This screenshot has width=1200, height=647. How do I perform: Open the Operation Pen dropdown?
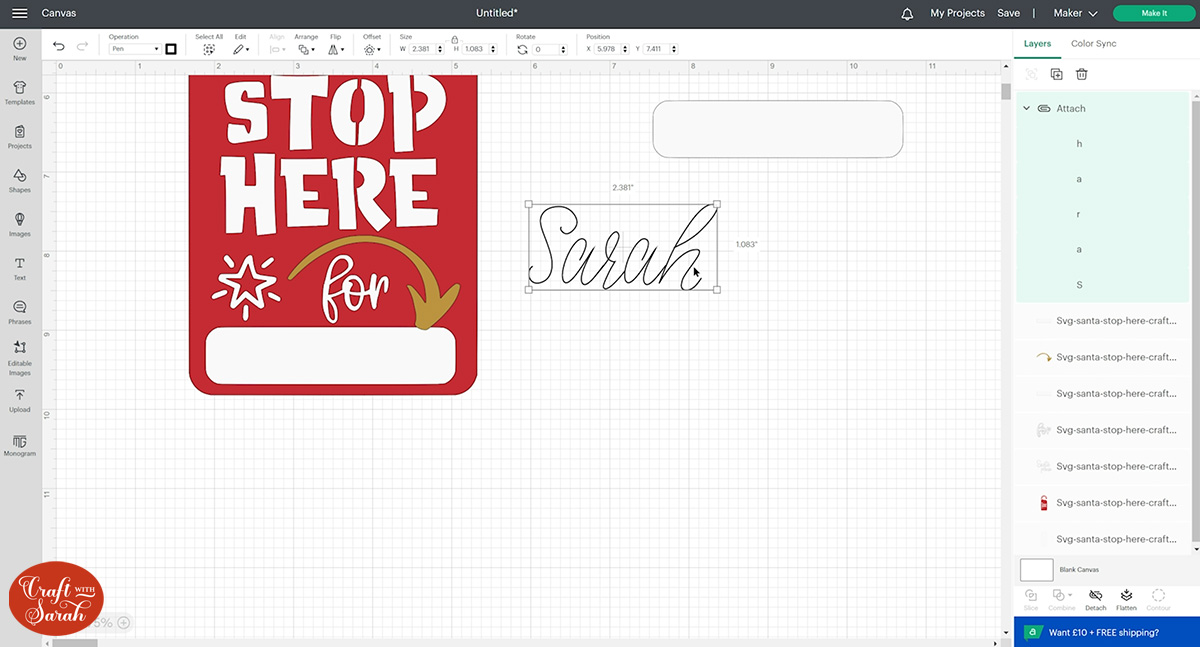point(134,49)
